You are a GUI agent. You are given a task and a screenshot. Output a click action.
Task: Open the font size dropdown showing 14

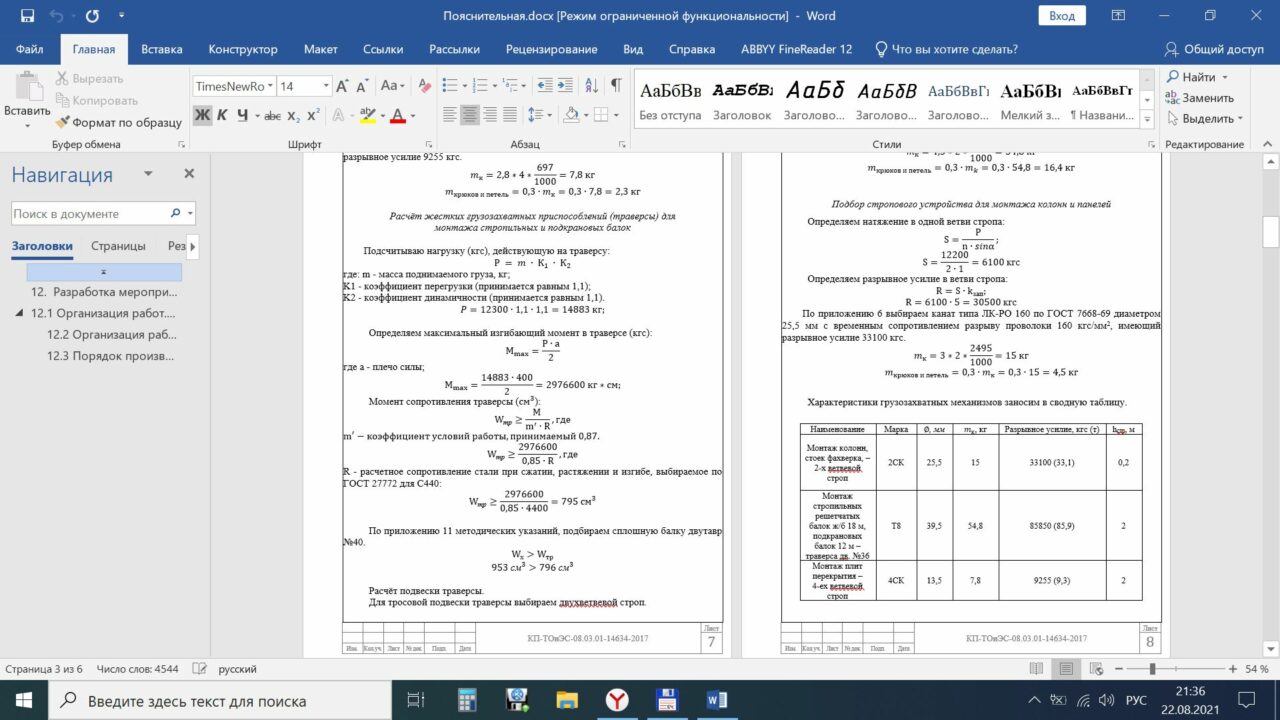tap(325, 86)
